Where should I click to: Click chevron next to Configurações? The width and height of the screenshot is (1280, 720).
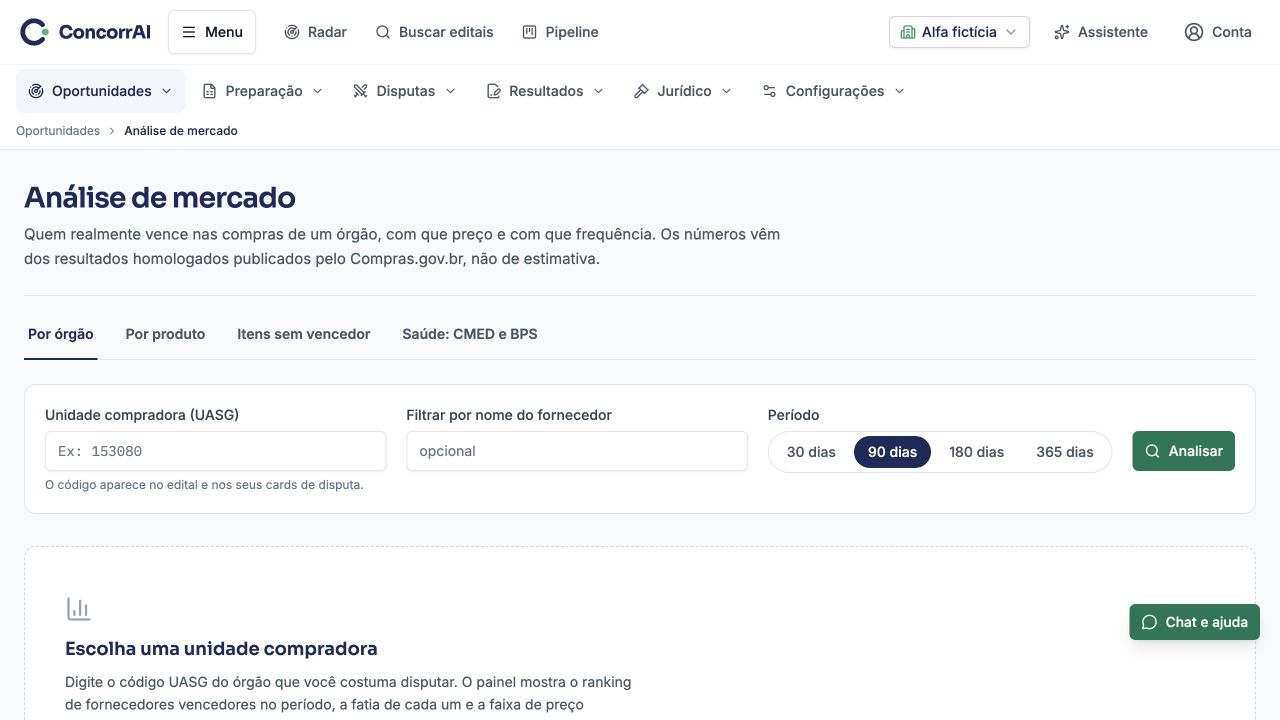pyautogui.click(x=899, y=91)
